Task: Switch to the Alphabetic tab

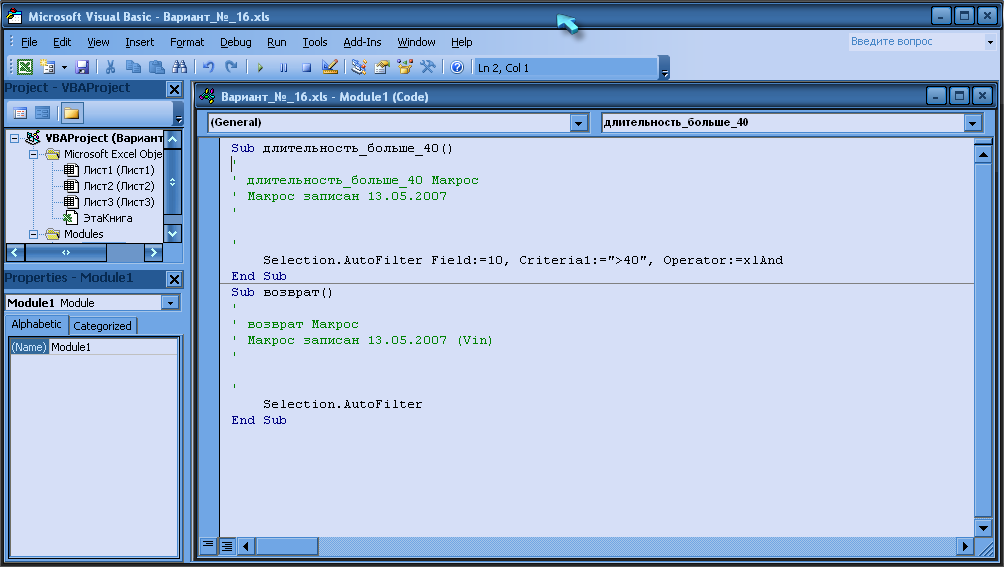Action: (x=36, y=324)
